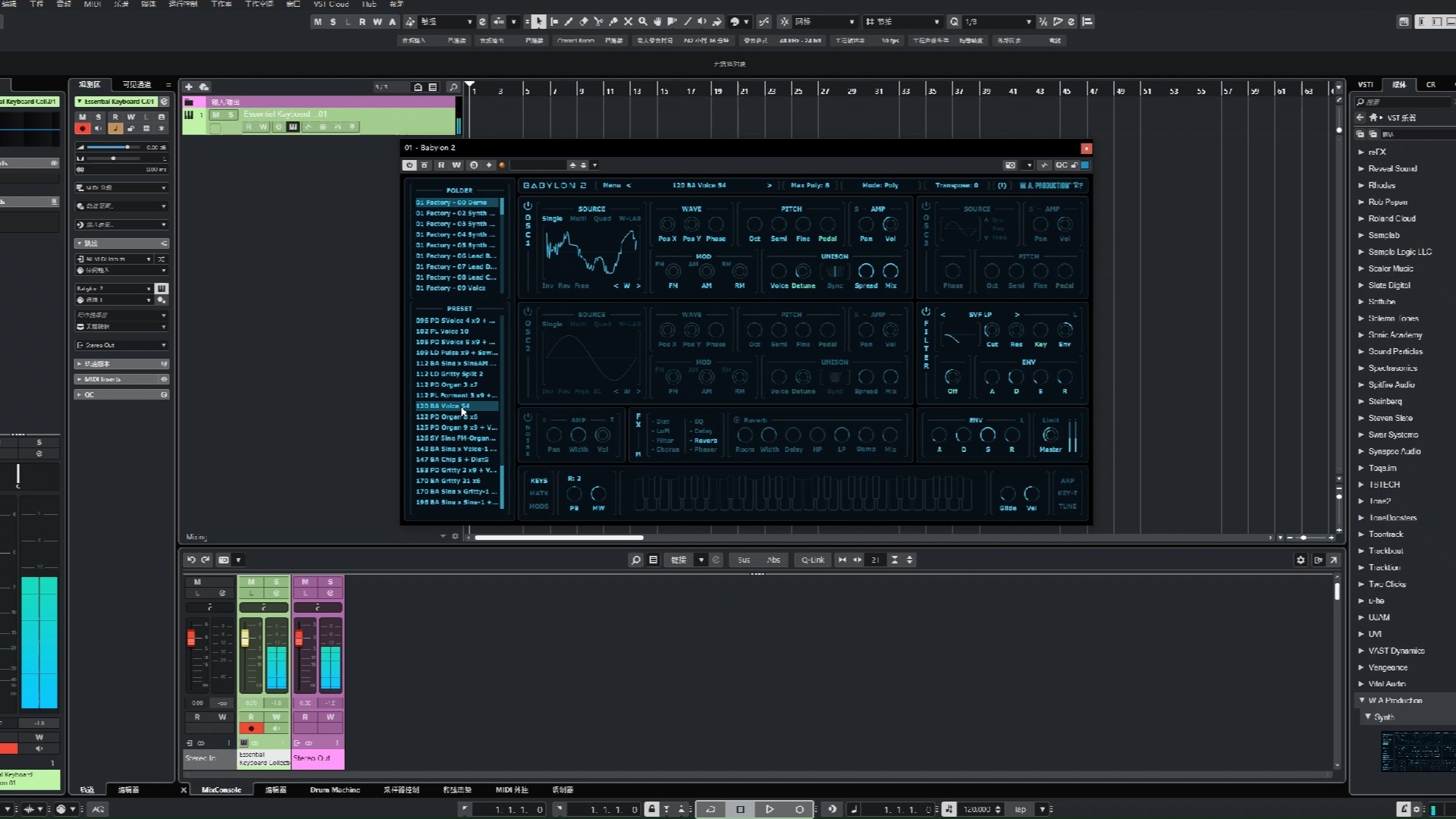Click the Record transport button
Screen dimensions: 1456x819
pos(799,809)
